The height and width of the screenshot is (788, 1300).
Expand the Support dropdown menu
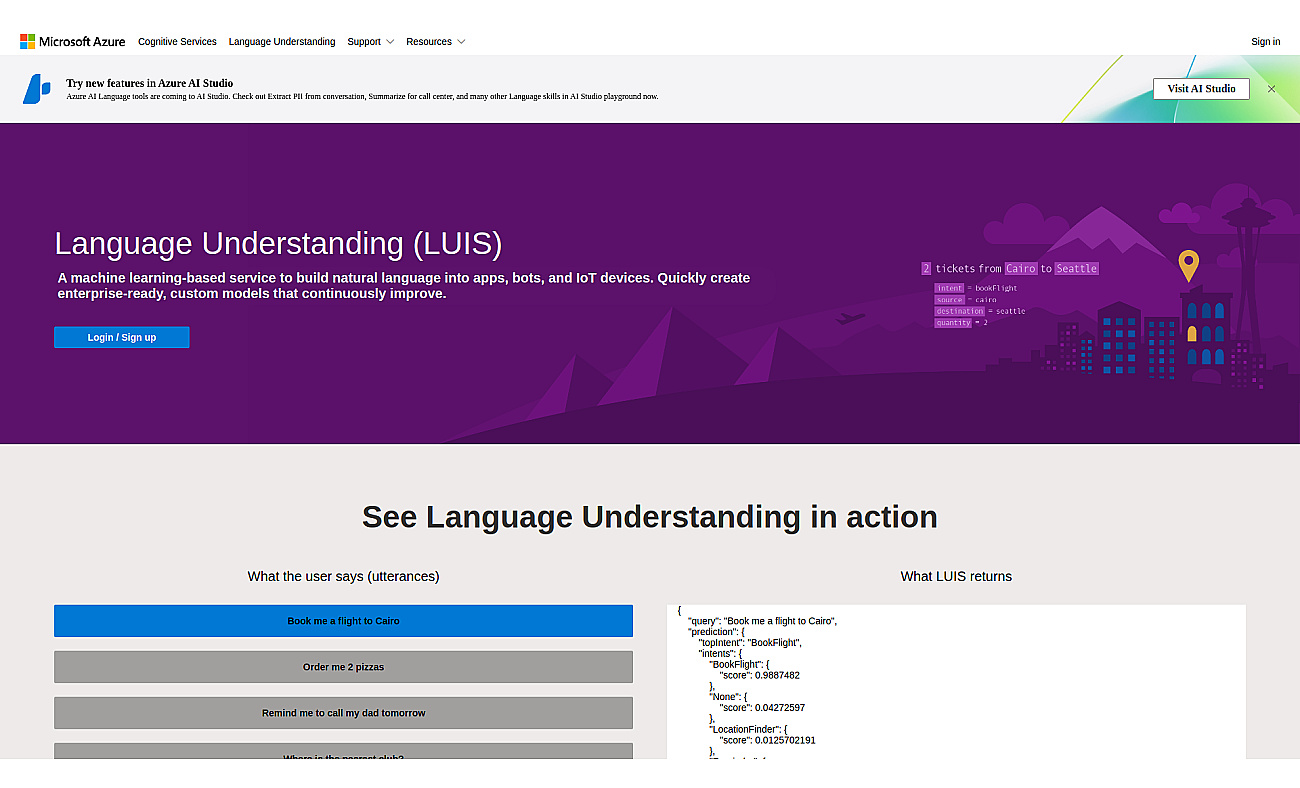click(370, 42)
